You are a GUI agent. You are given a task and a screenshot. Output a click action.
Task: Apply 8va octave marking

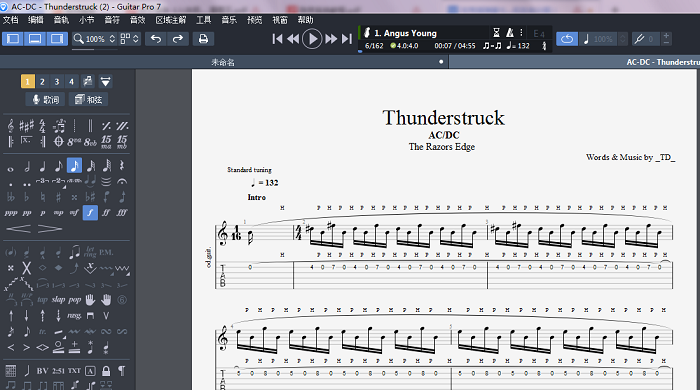(74, 142)
